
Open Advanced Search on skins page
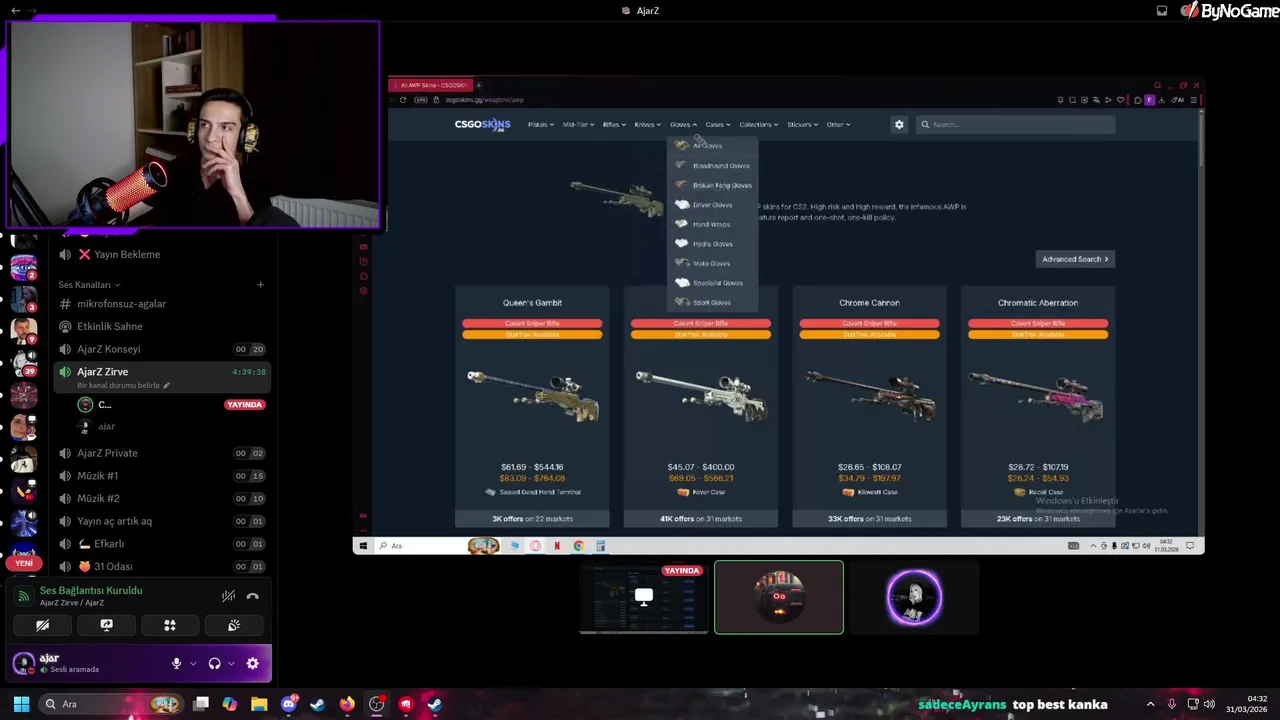pyautogui.click(x=1075, y=259)
